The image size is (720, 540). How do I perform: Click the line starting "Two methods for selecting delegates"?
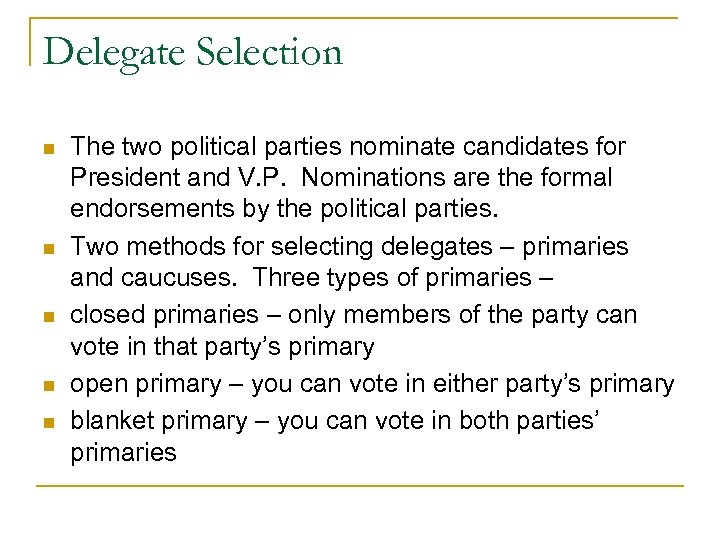point(349,247)
